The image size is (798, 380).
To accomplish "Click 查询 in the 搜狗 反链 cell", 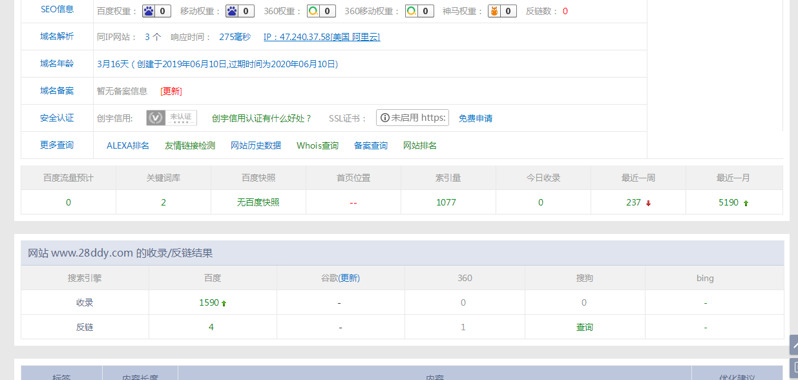I will click(x=584, y=327).
